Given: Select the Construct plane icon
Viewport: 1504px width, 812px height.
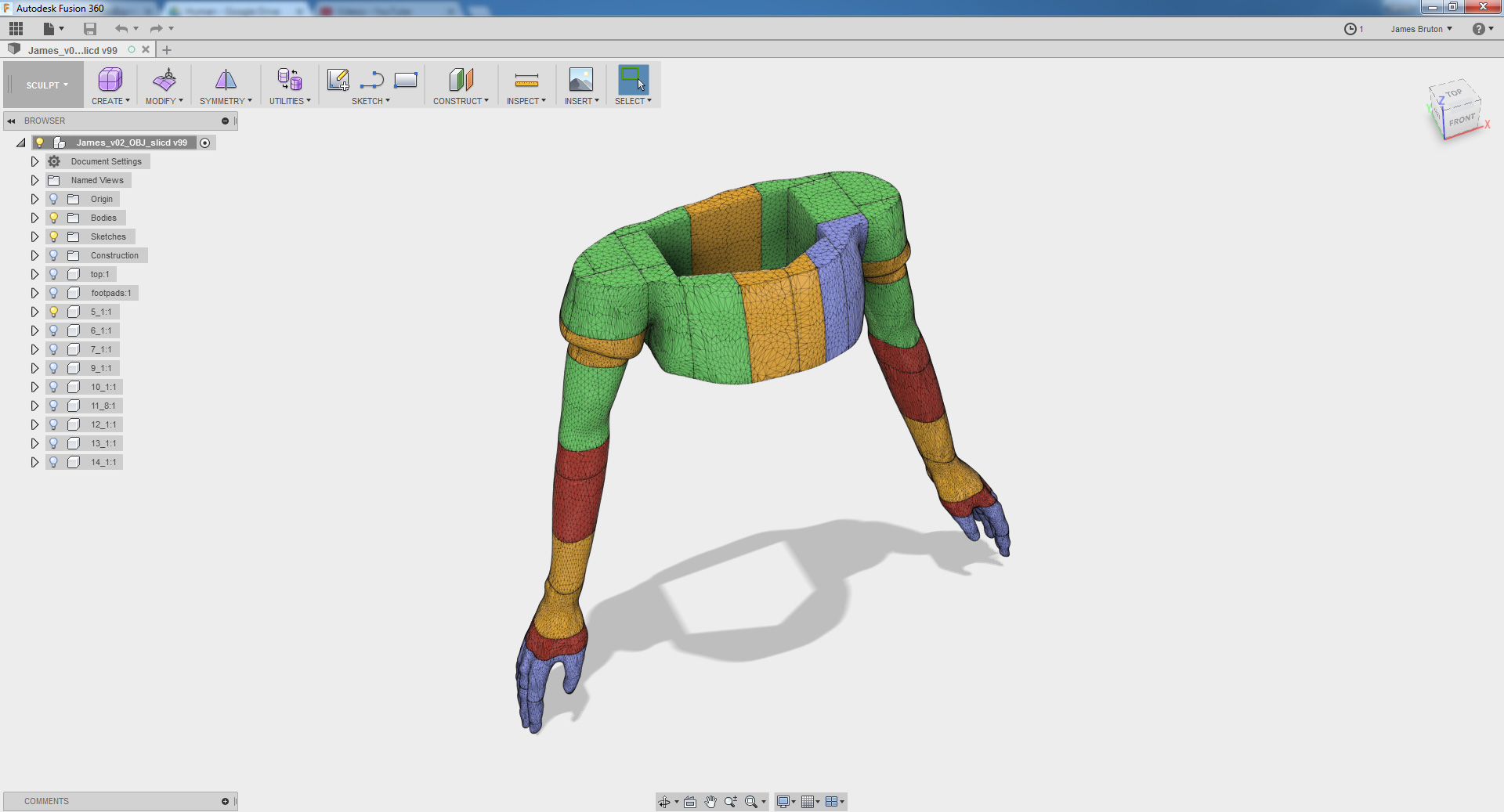Looking at the screenshot, I should coord(461,80).
